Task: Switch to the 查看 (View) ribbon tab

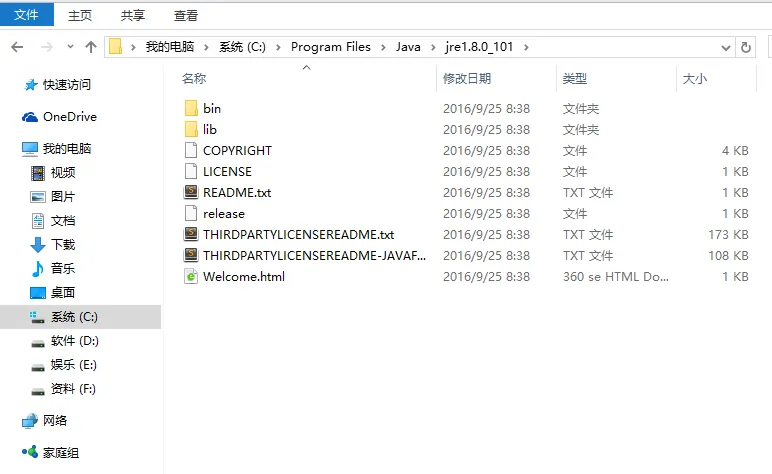Action: 186,16
